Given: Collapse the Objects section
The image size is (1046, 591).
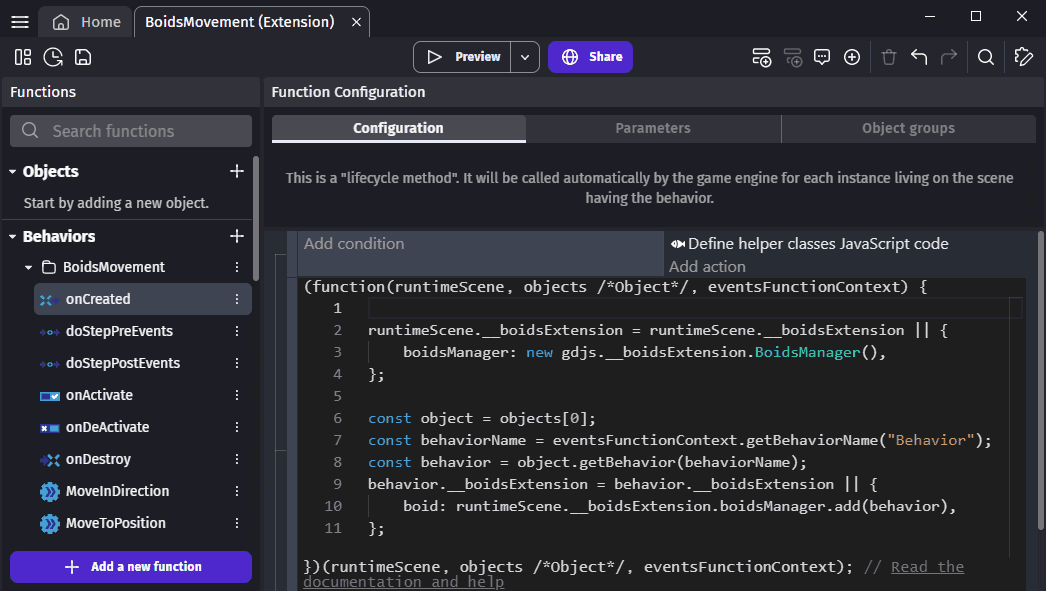Looking at the screenshot, I should pos(13,172).
